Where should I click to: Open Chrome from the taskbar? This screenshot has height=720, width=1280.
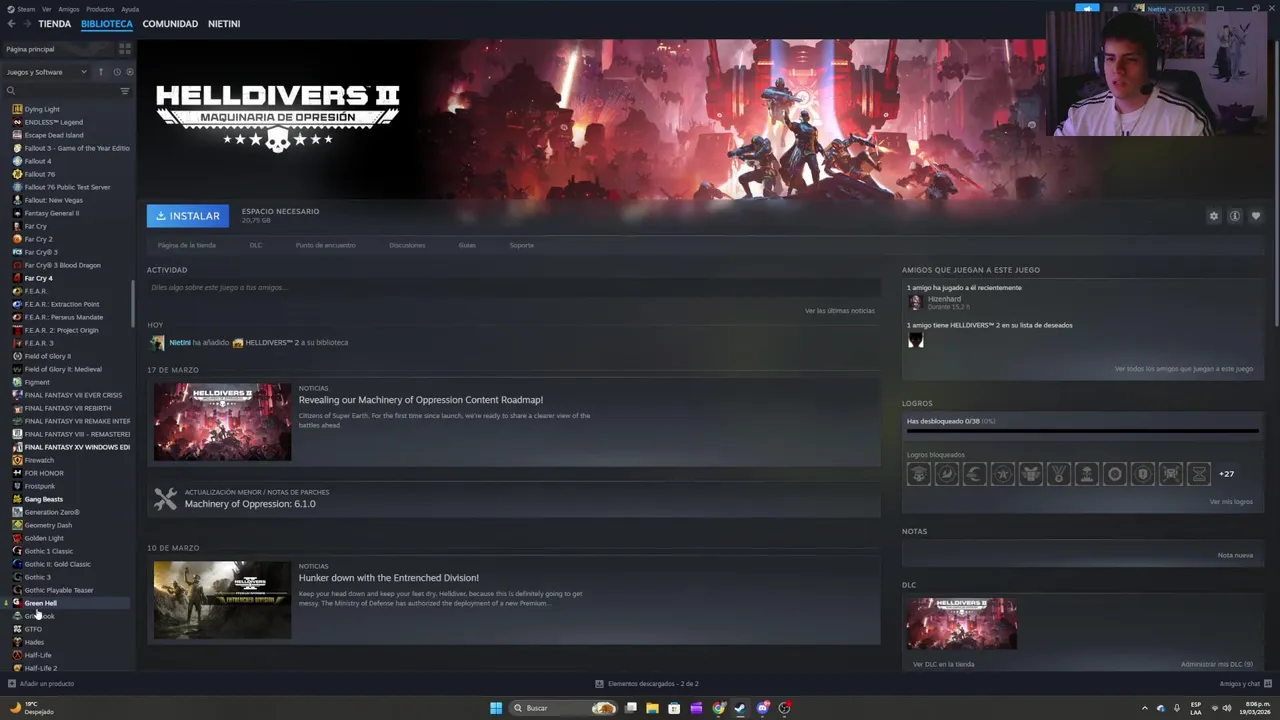(x=718, y=708)
